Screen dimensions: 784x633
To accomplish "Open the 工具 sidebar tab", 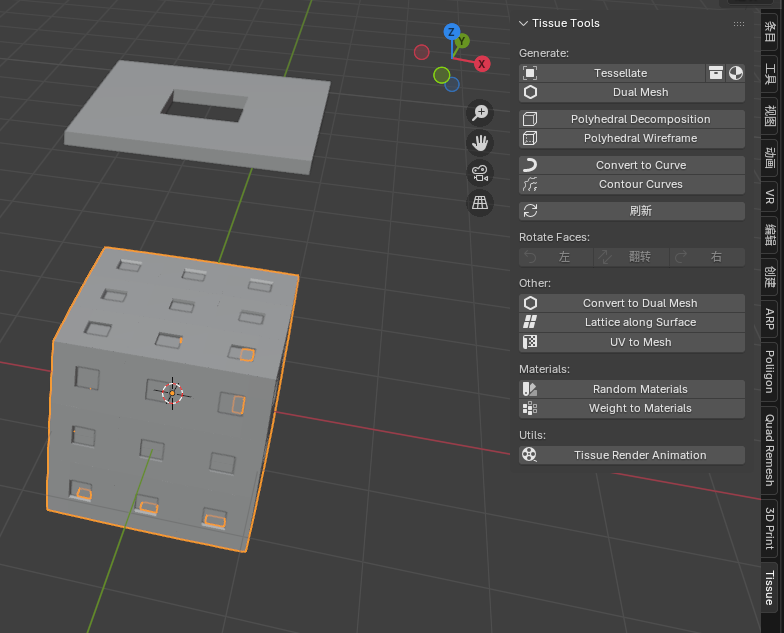I will point(770,73).
